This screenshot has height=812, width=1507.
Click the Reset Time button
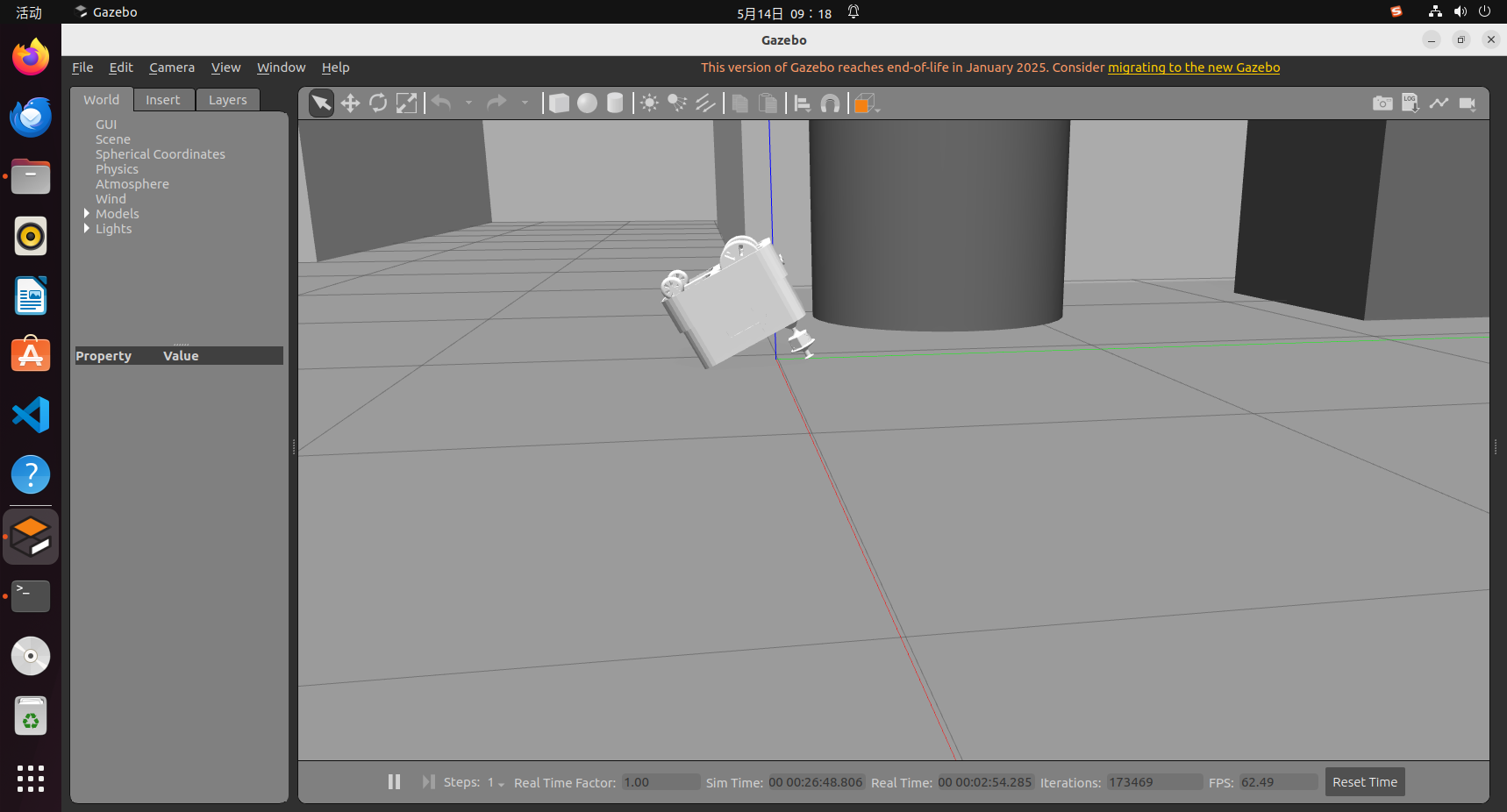tap(1364, 782)
